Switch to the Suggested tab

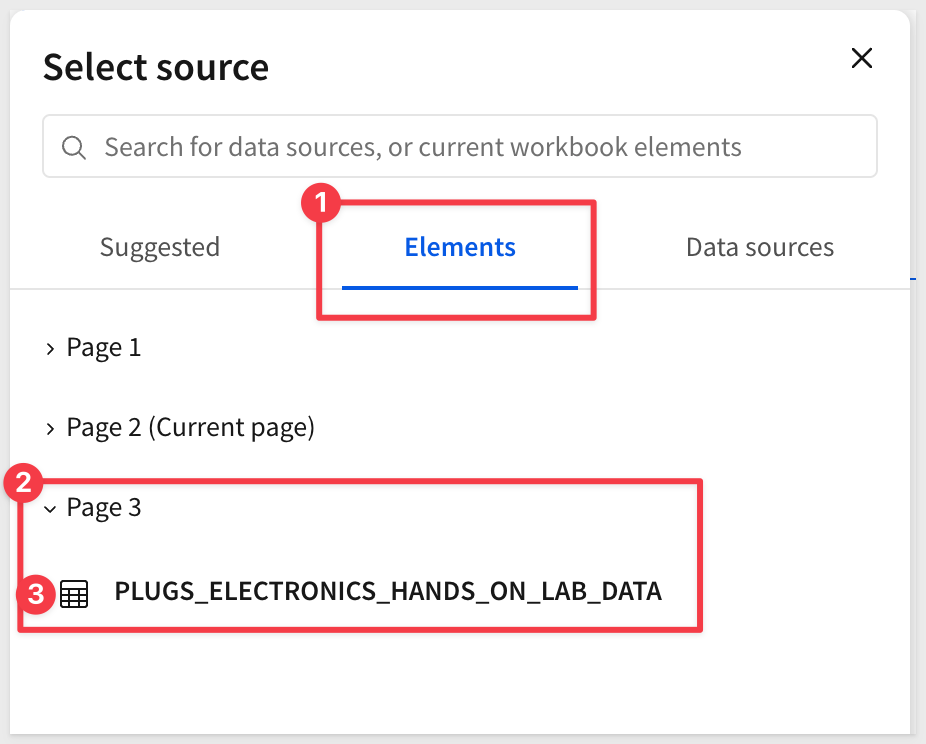coord(159,247)
